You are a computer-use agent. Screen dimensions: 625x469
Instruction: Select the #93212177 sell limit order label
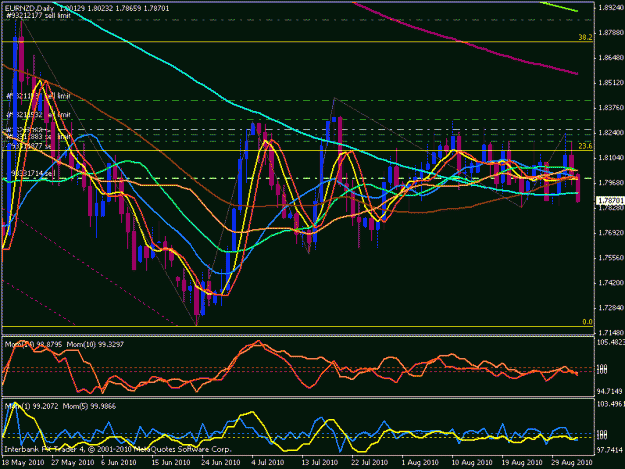(38, 16)
